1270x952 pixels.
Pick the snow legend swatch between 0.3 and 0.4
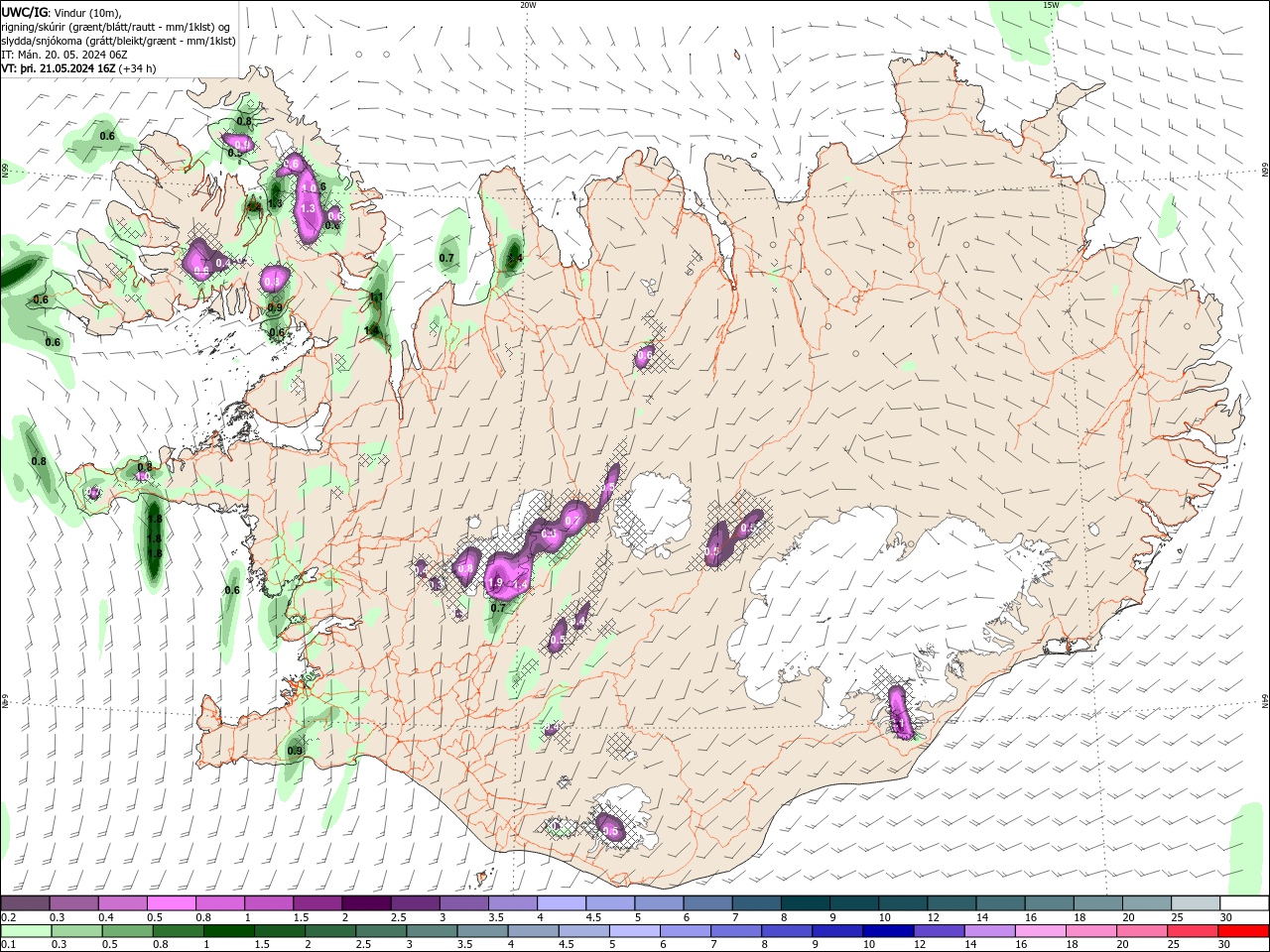pos(73,903)
